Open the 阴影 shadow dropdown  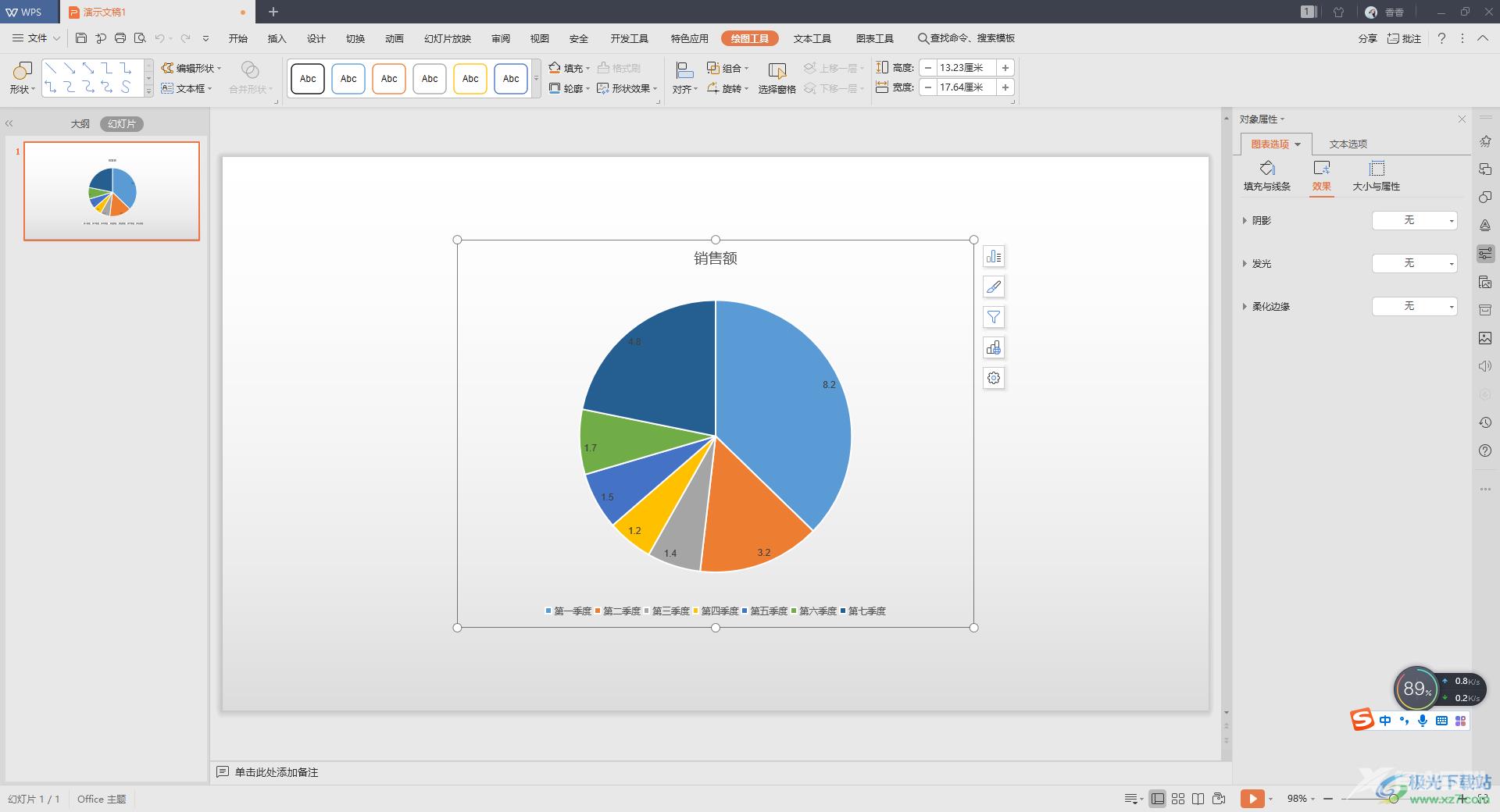1415,220
